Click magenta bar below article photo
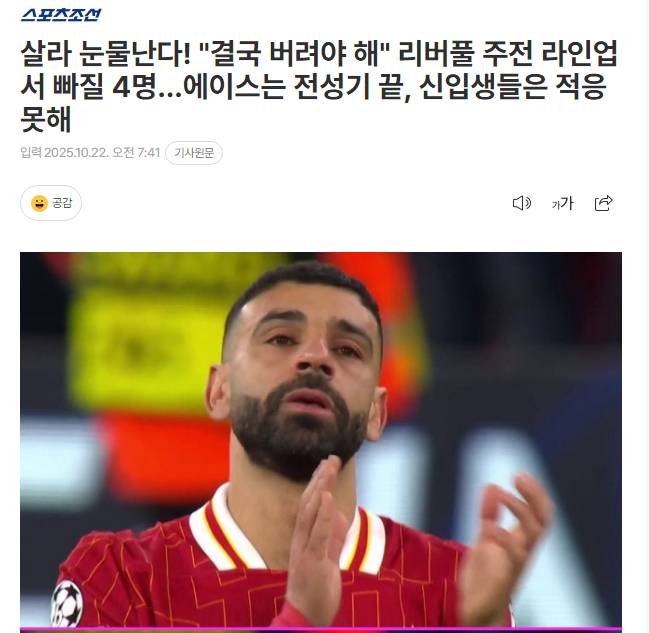 321,630
